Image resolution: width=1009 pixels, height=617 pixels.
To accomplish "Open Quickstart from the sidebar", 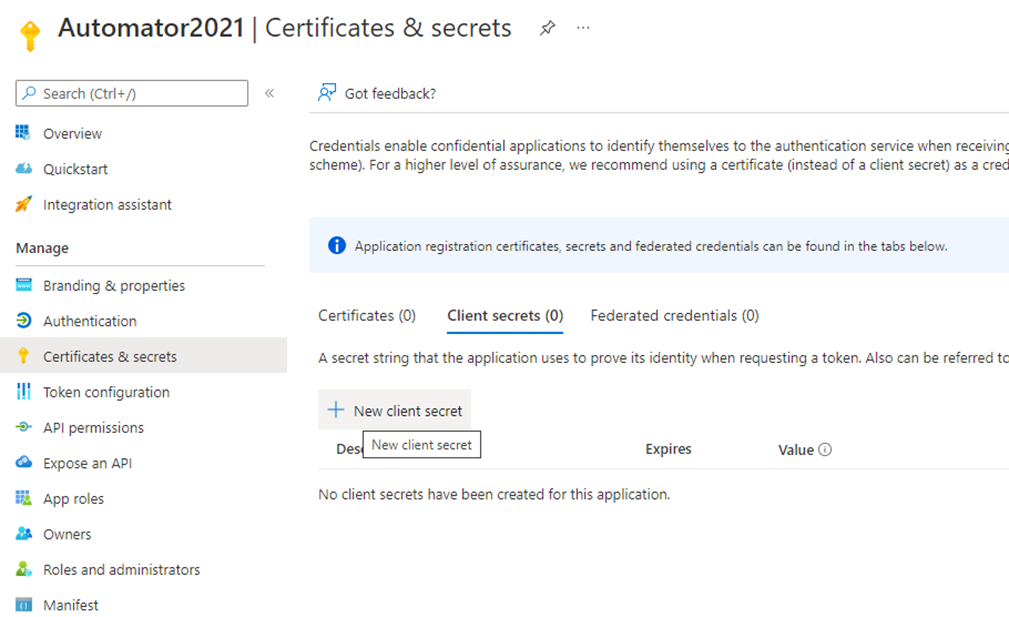I will 75,169.
